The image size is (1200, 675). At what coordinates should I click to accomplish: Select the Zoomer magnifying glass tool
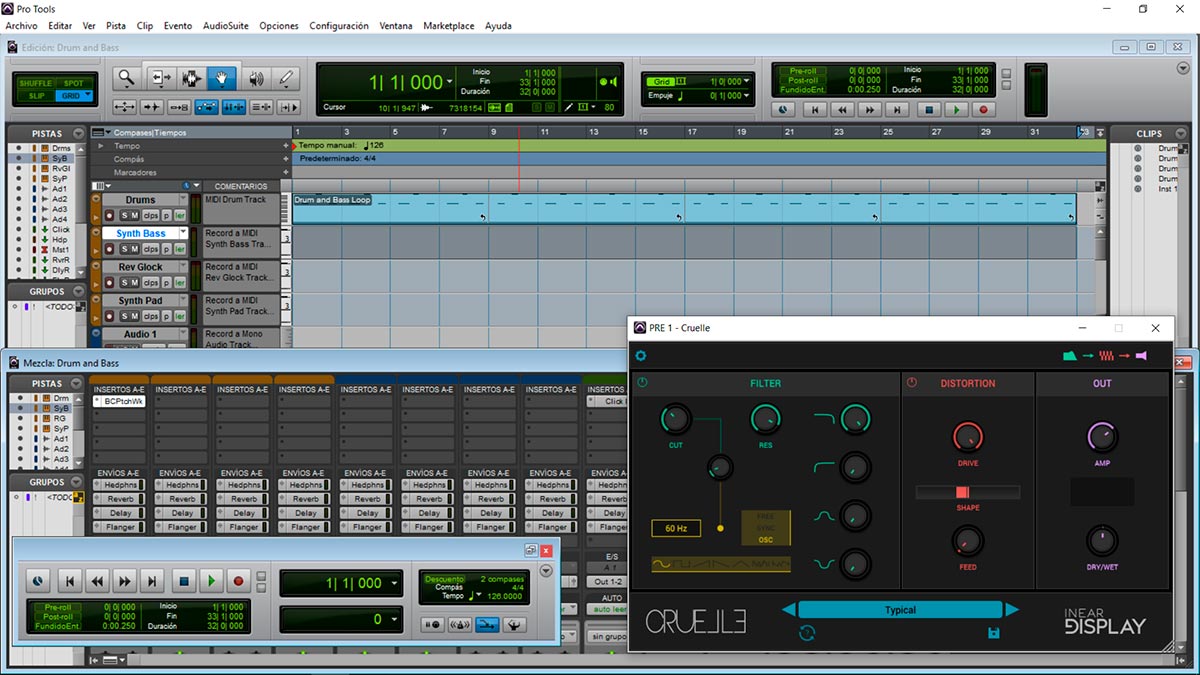coord(125,78)
